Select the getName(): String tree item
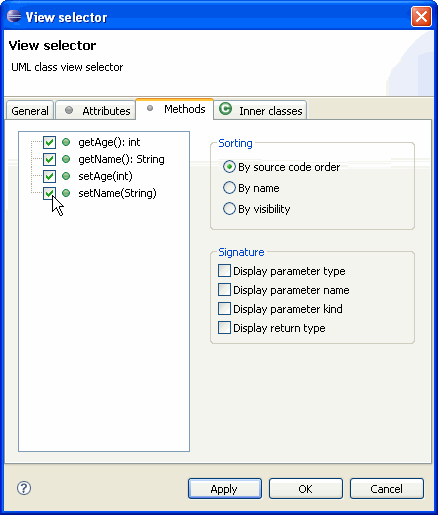 click(121, 159)
